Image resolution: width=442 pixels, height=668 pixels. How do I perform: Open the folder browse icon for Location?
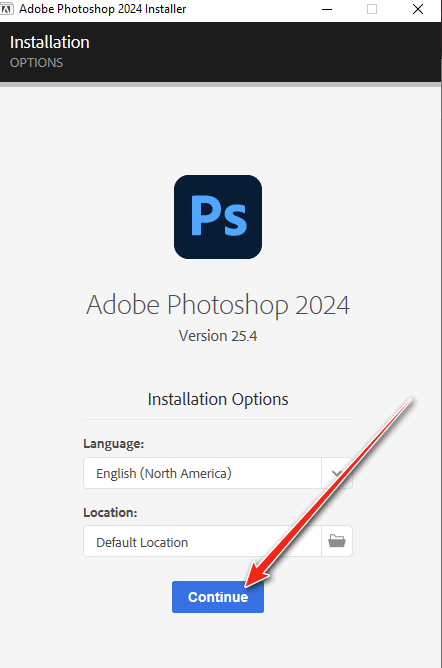pyautogui.click(x=337, y=541)
